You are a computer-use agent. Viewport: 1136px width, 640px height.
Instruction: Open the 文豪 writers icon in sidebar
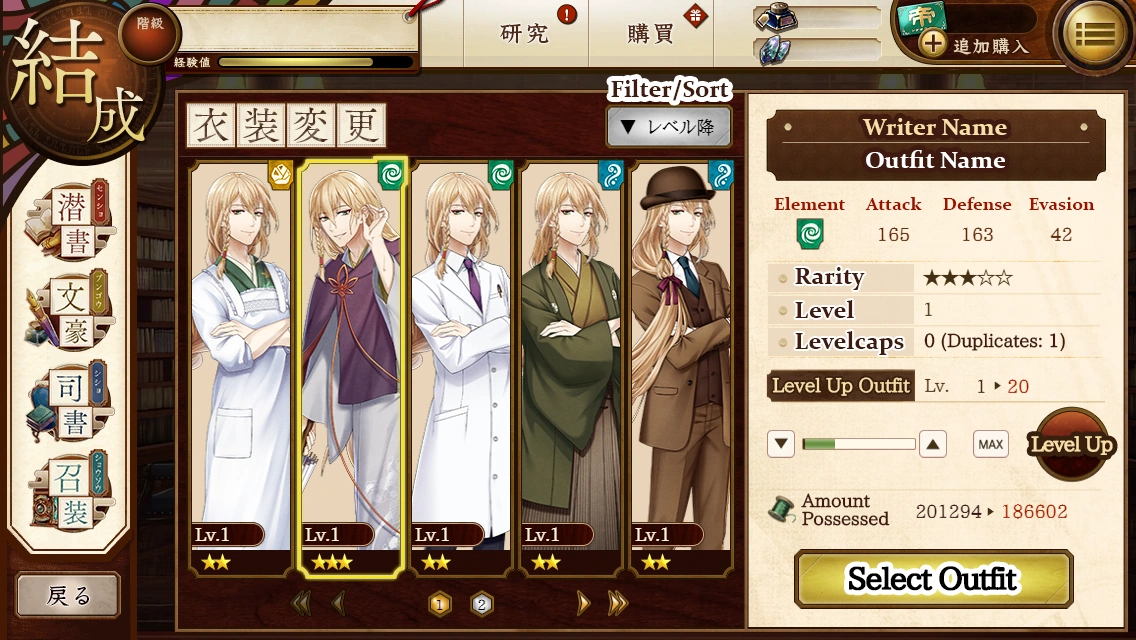pos(68,311)
